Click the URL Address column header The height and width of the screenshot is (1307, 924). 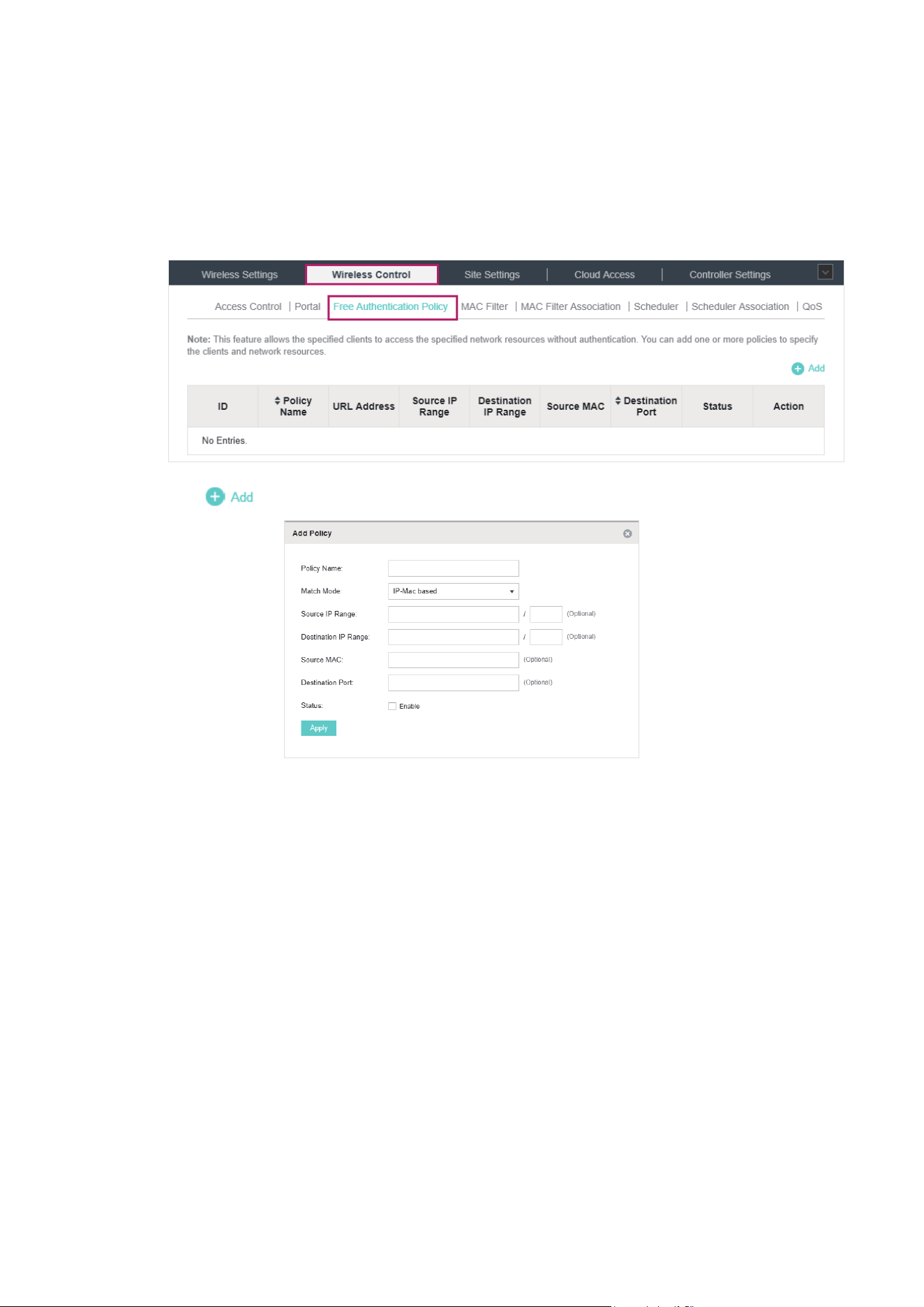coord(364,406)
